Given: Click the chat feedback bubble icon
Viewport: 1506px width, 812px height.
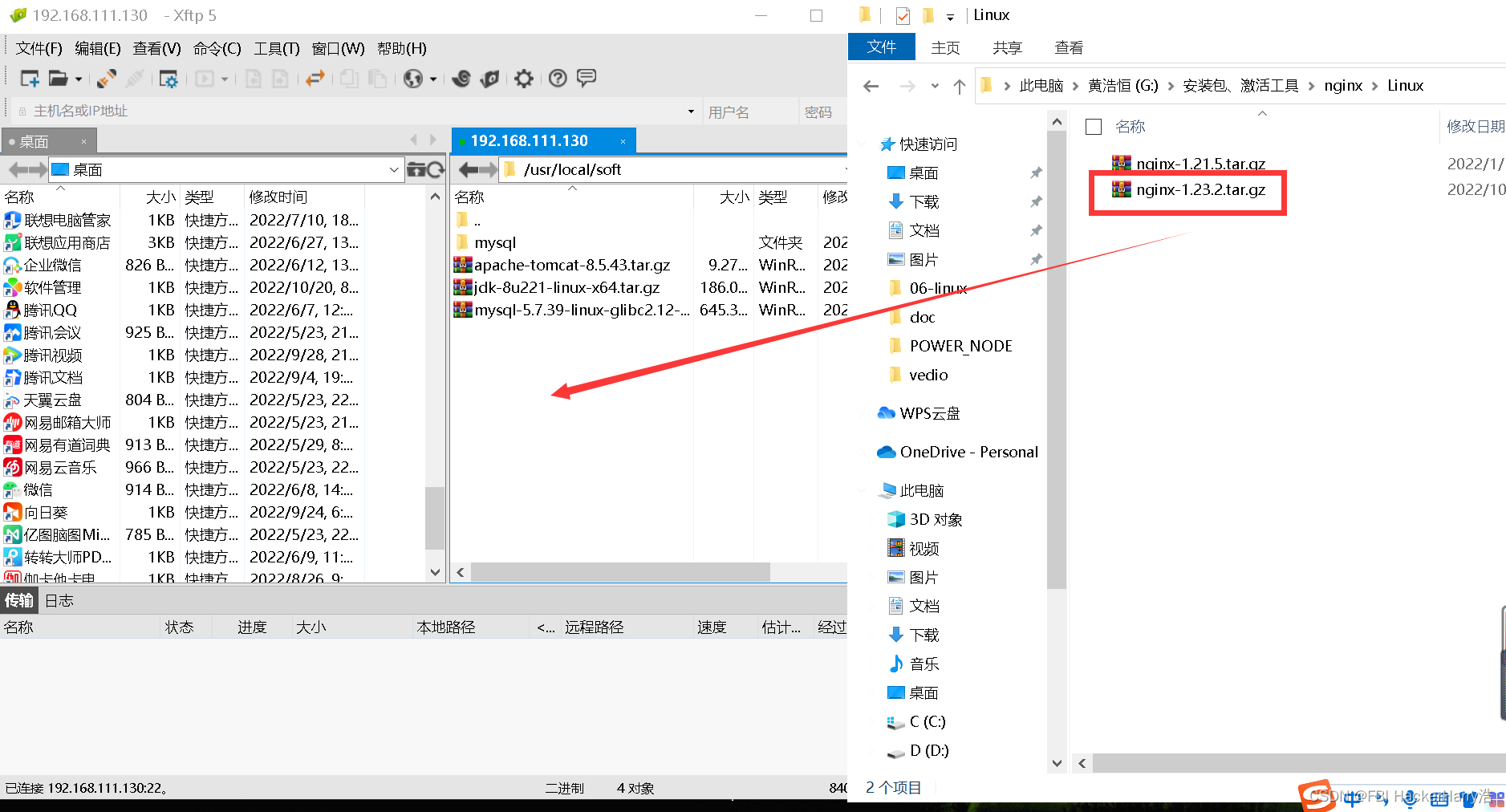Looking at the screenshot, I should pyautogui.click(x=587, y=79).
